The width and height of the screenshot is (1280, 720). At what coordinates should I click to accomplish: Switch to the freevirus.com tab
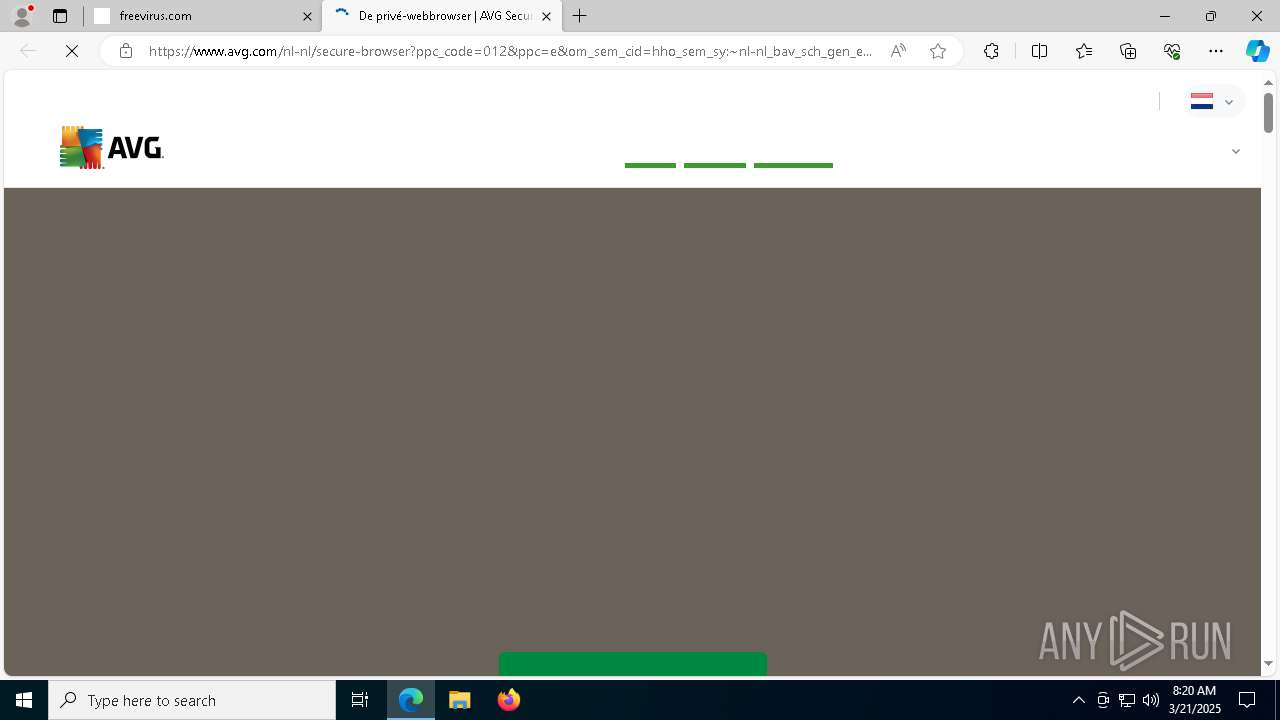(203, 16)
